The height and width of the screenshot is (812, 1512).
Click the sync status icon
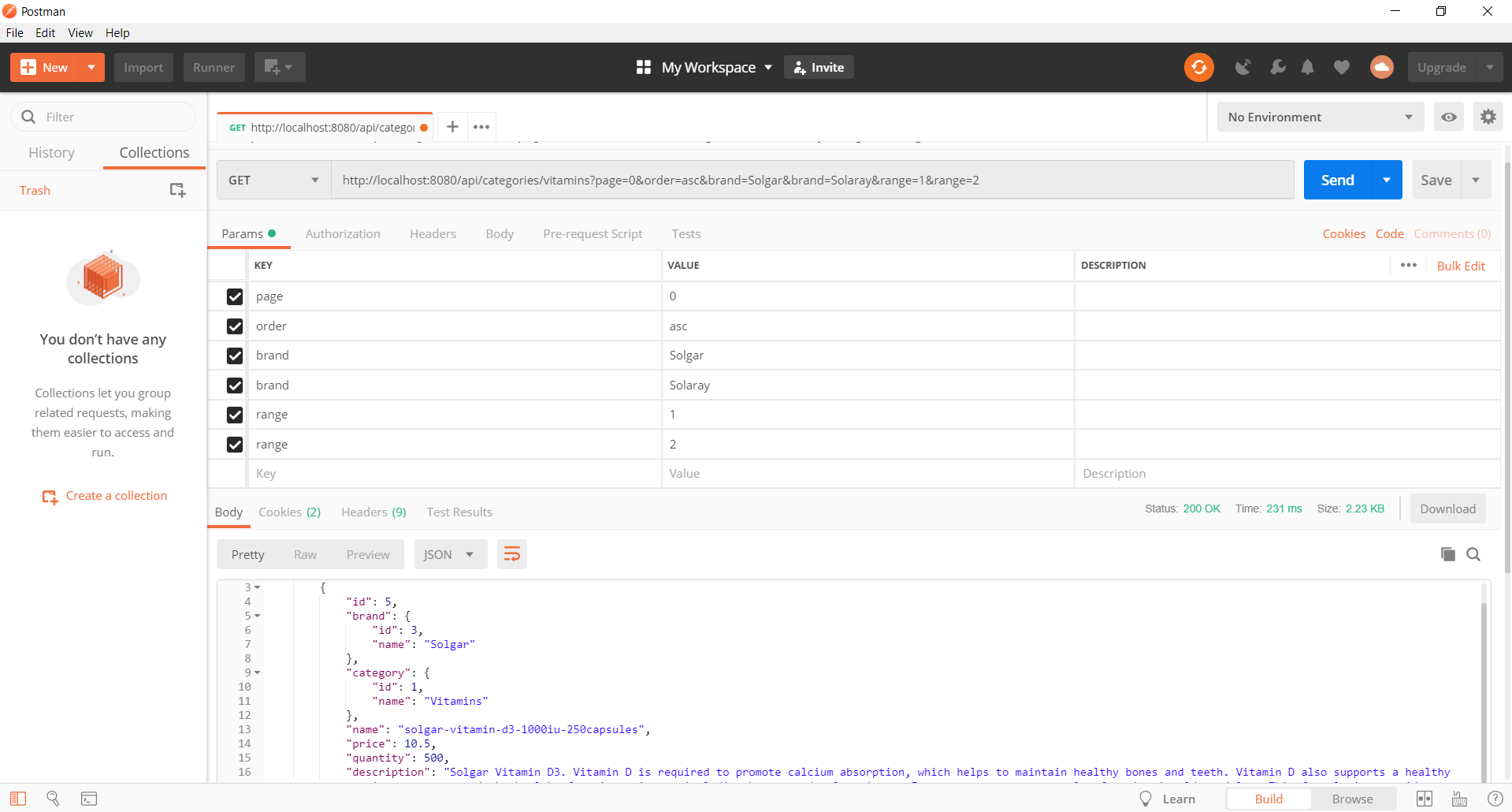point(1198,67)
